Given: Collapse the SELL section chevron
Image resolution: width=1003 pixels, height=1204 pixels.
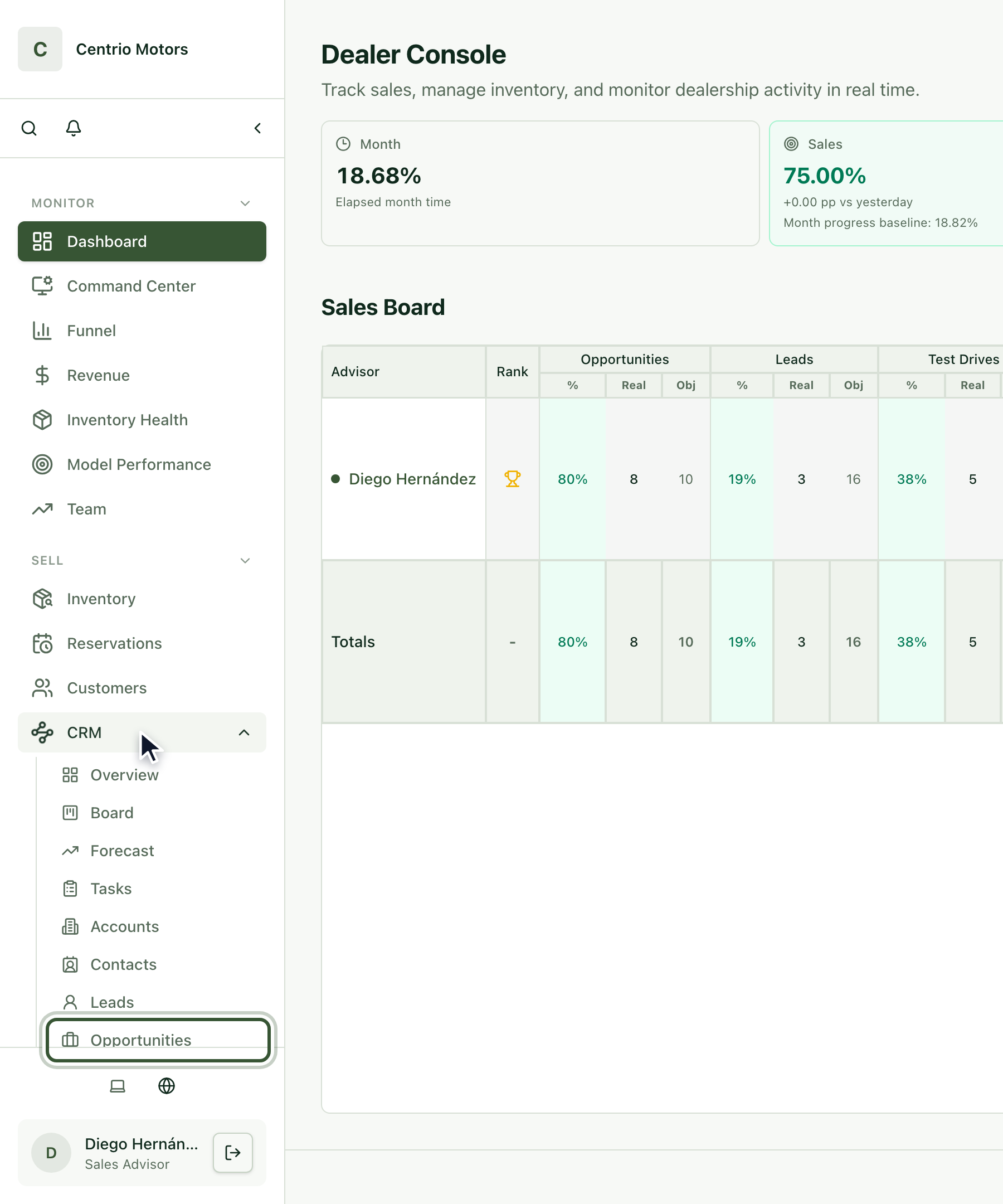Looking at the screenshot, I should [245, 560].
